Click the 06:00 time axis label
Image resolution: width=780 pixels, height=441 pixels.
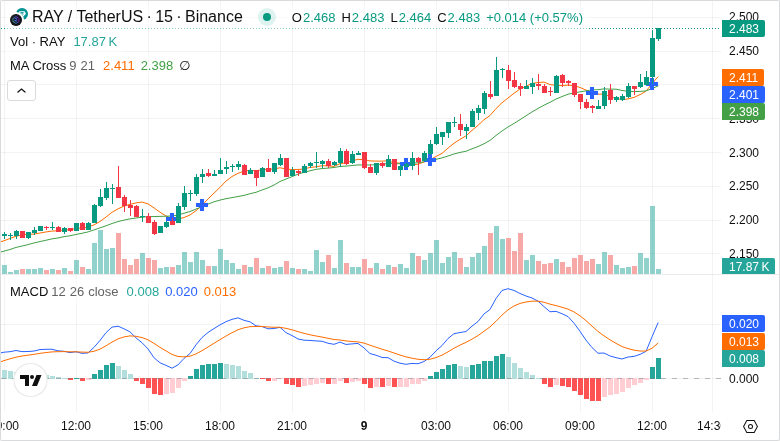(x=508, y=426)
